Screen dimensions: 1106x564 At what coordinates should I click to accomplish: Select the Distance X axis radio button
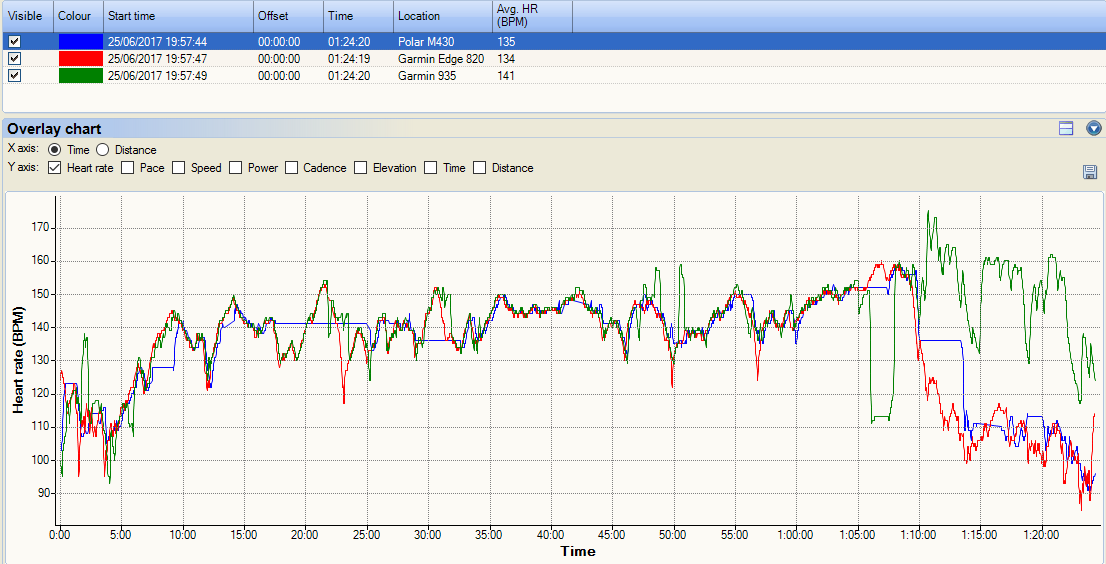click(x=102, y=149)
